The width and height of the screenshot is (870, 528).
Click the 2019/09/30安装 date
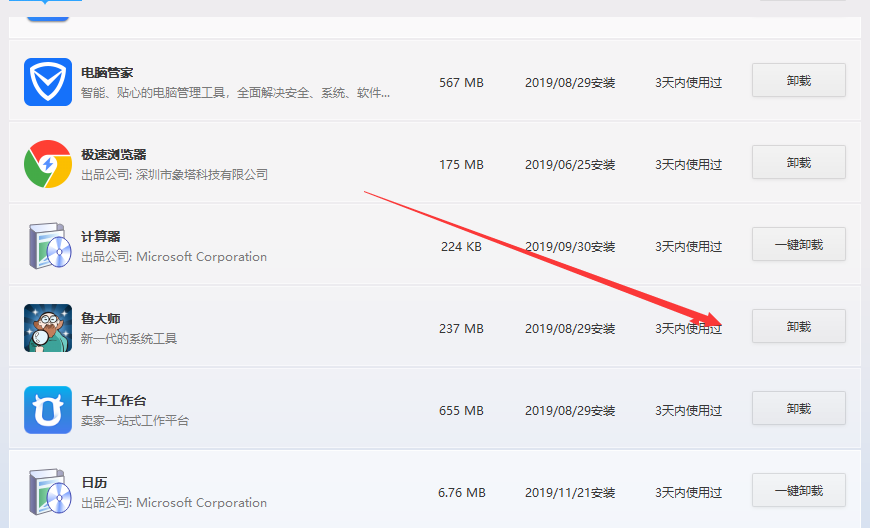pos(570,247)
